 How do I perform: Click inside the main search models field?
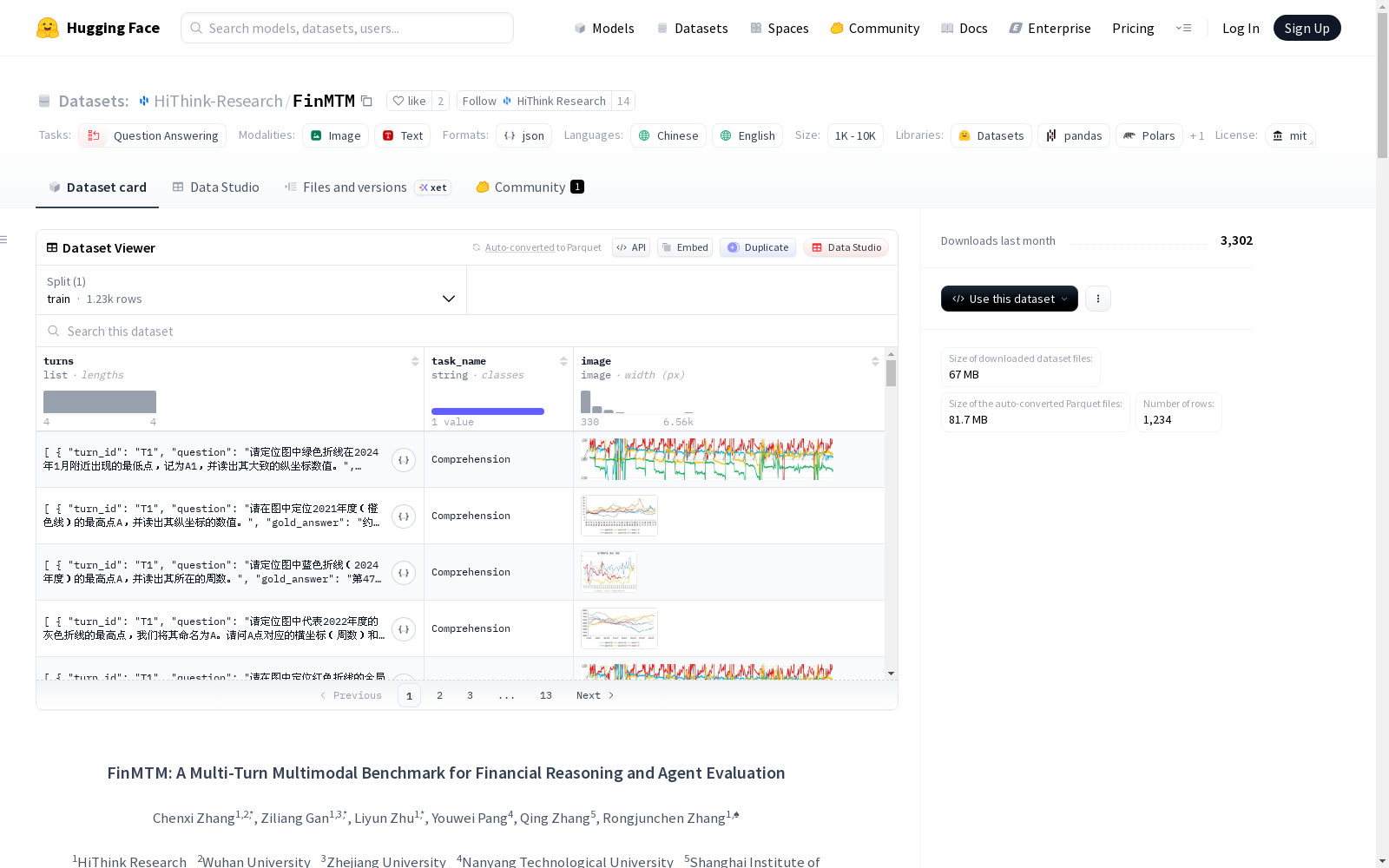tap(347, 28)
